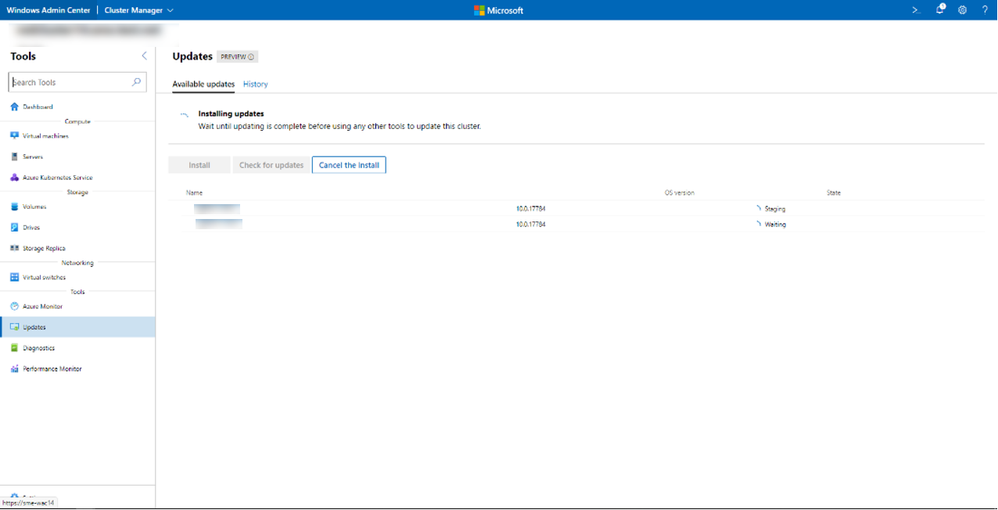The height and width of the screenshot is (510, 998).
Task: Click the Diagnostics green icon
Action: coord(15,348)
